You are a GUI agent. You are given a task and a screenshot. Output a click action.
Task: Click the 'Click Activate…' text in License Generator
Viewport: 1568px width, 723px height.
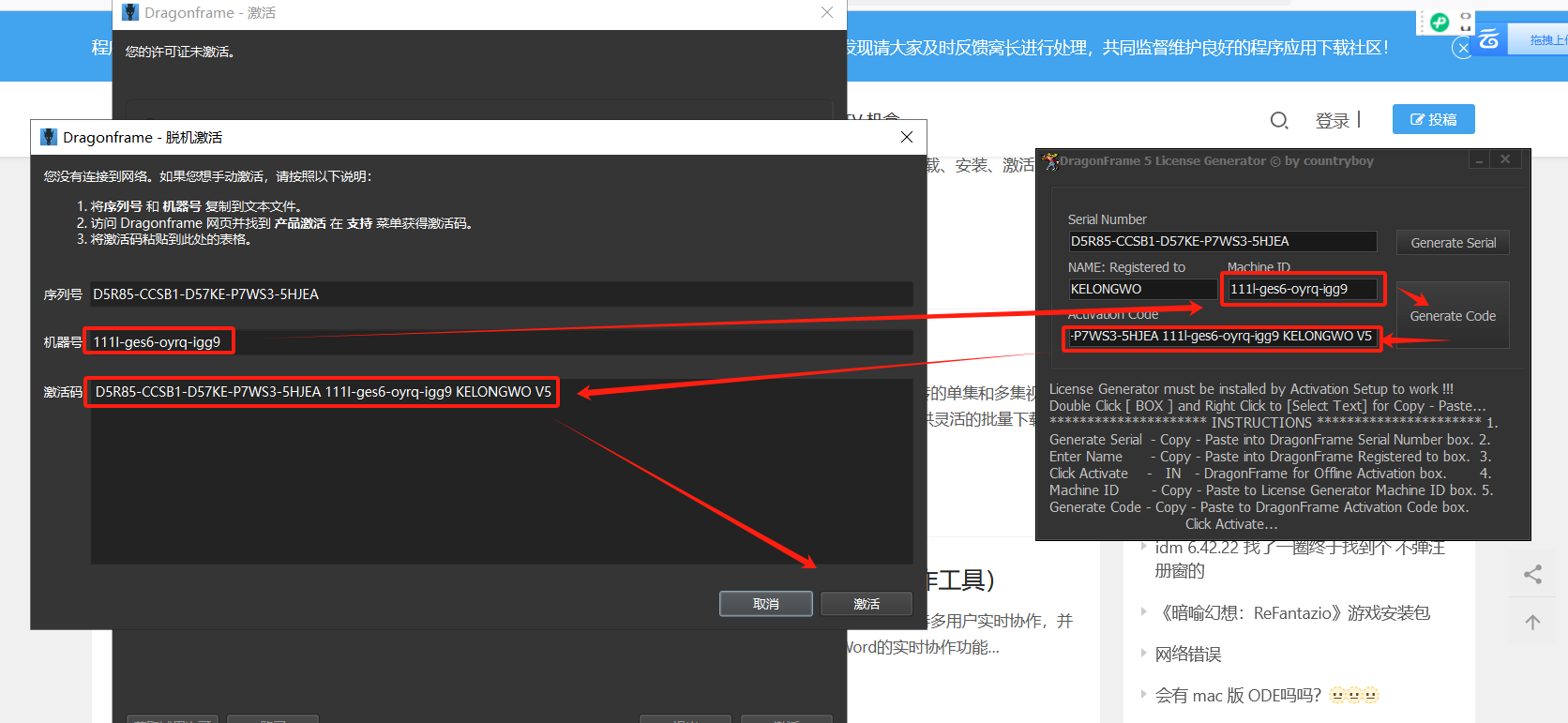(1230, 524)
